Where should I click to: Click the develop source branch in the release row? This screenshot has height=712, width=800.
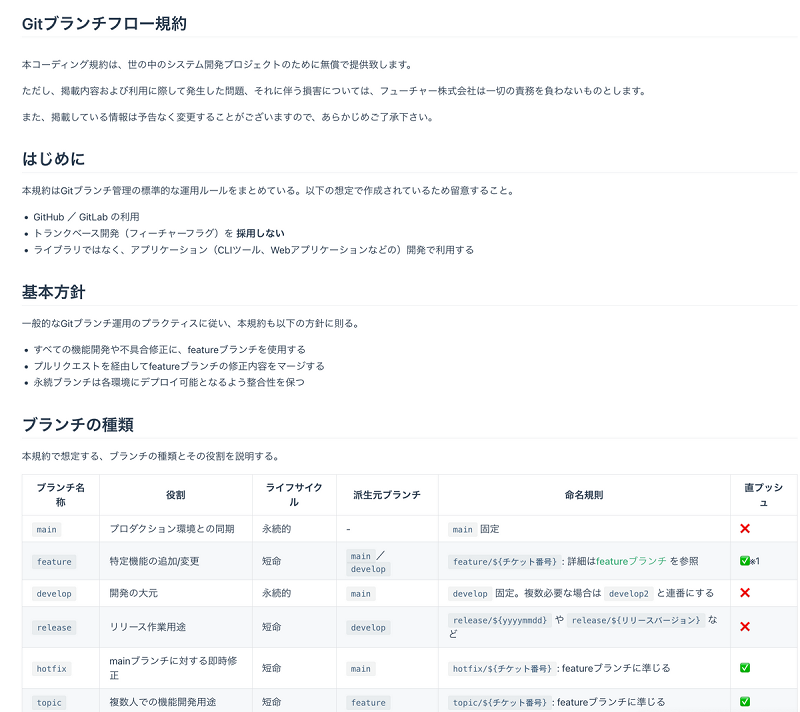click(x=368, y=627)
